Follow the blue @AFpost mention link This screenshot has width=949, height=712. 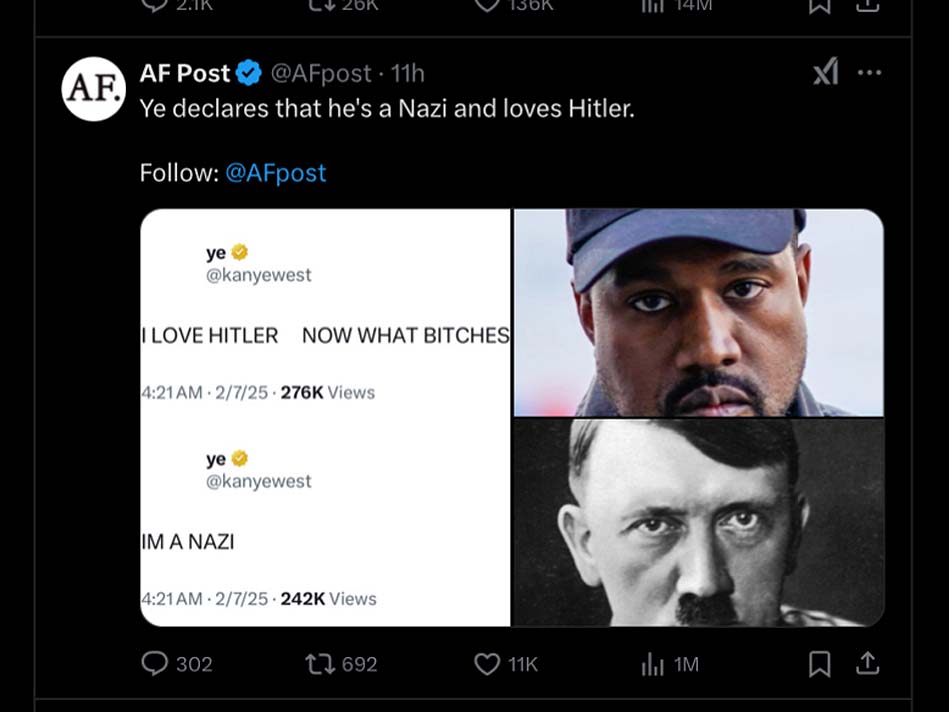pos(276,172)
